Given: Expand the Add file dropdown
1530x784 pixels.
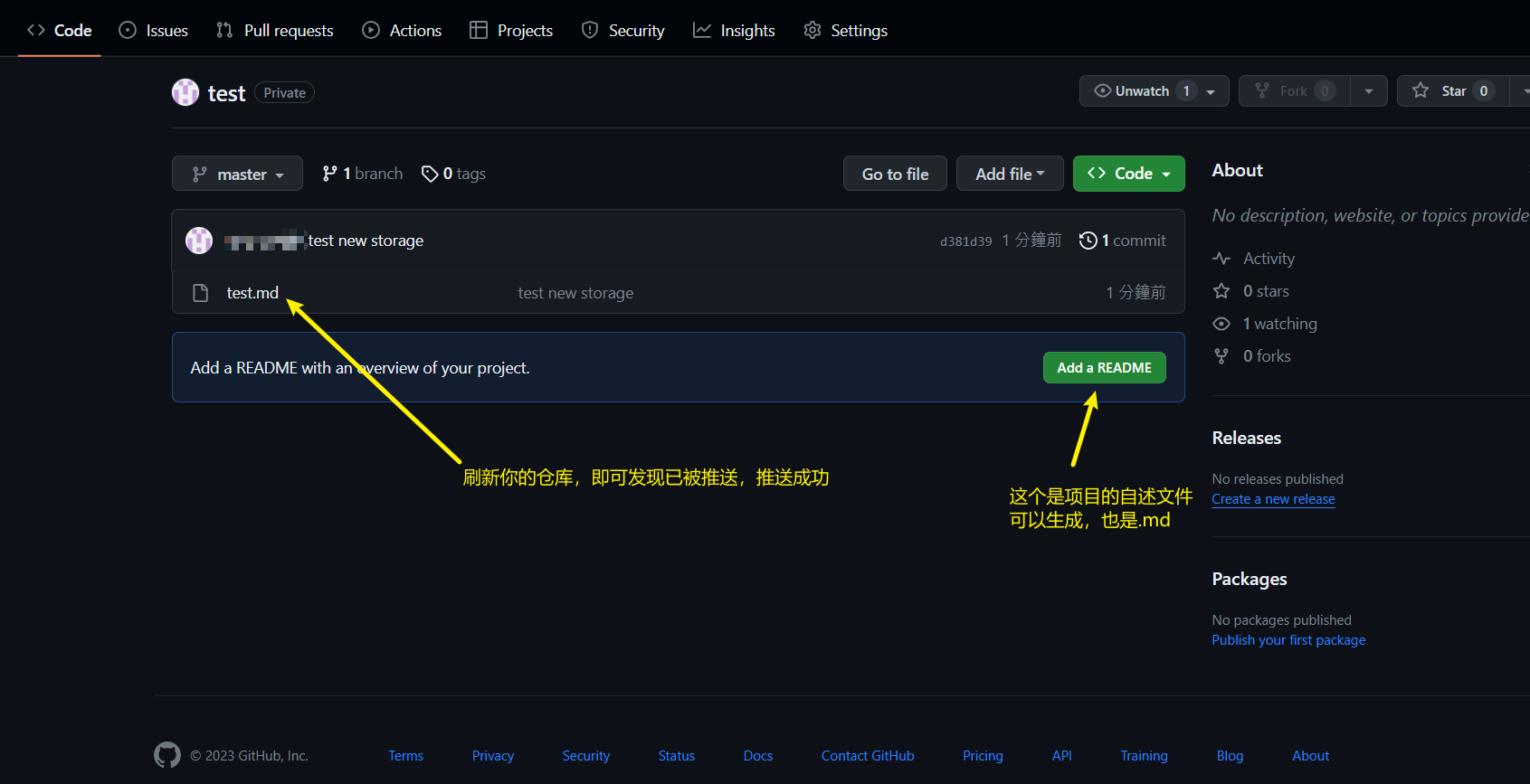Looking at the screenshot, I should pyautogui.click(x=1010, y=174).
